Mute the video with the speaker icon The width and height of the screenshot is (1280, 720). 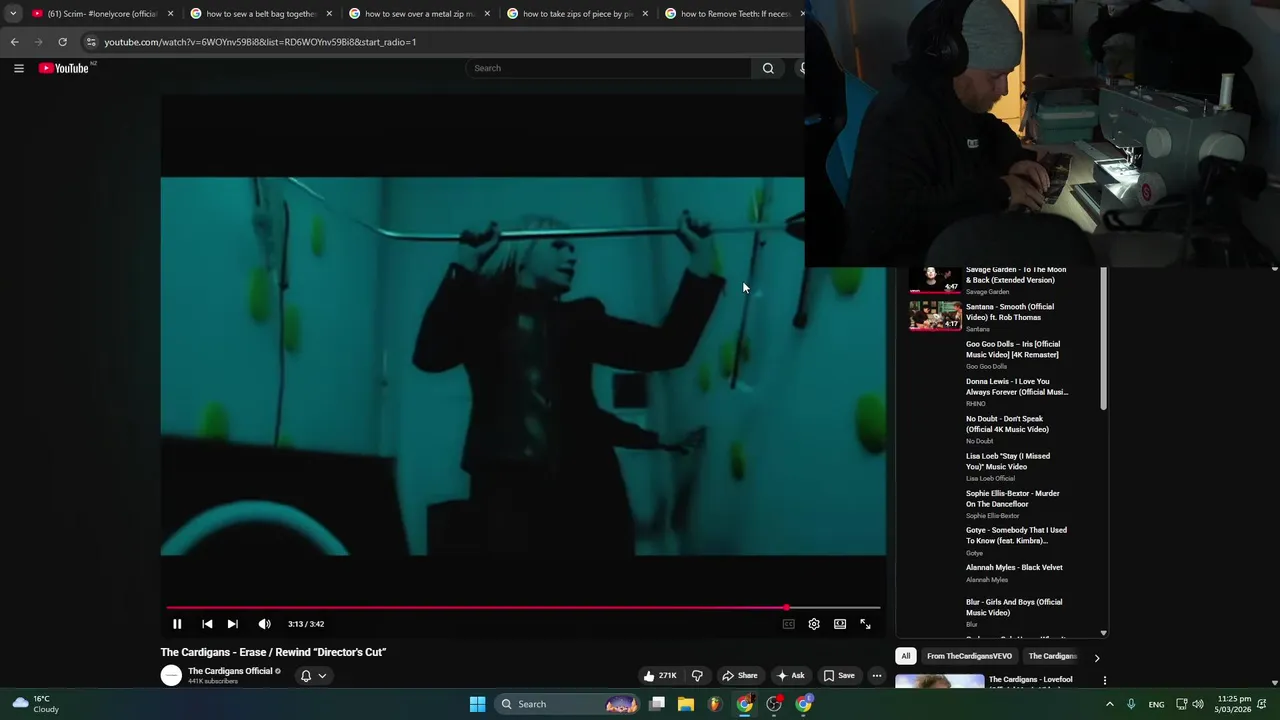pyautogui.click(x=264, y=624)
